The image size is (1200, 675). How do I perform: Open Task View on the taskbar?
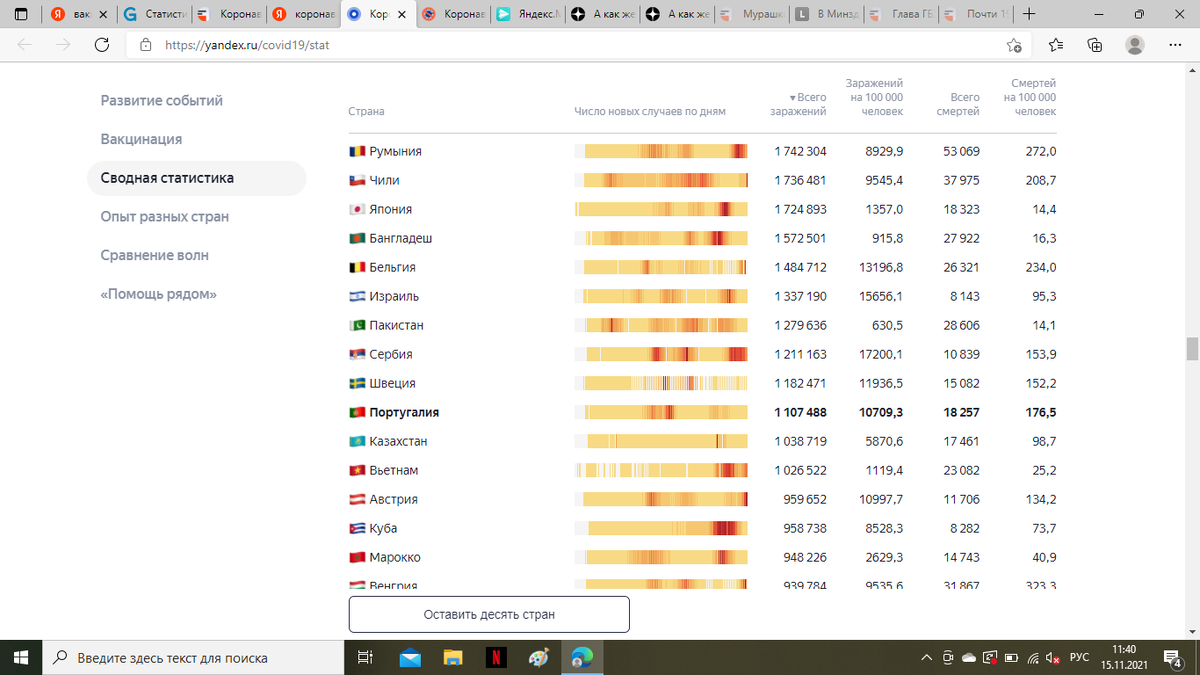pyautogui.click(x=365, y=658)
